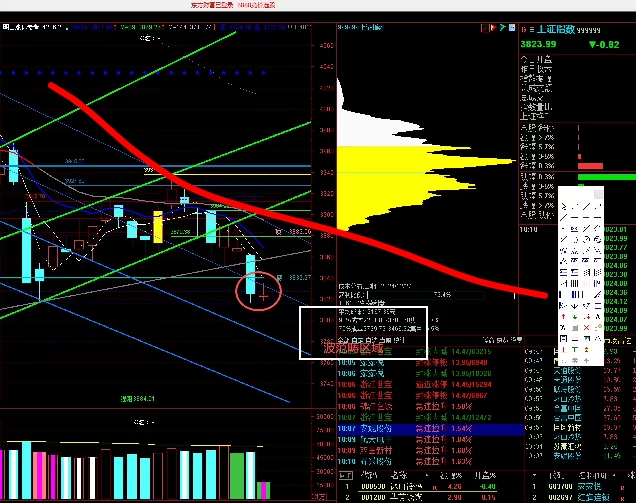Select the orange up-arrow stamp tool
The height and width of the screenshot is (503, 636).
pos(587,349)
